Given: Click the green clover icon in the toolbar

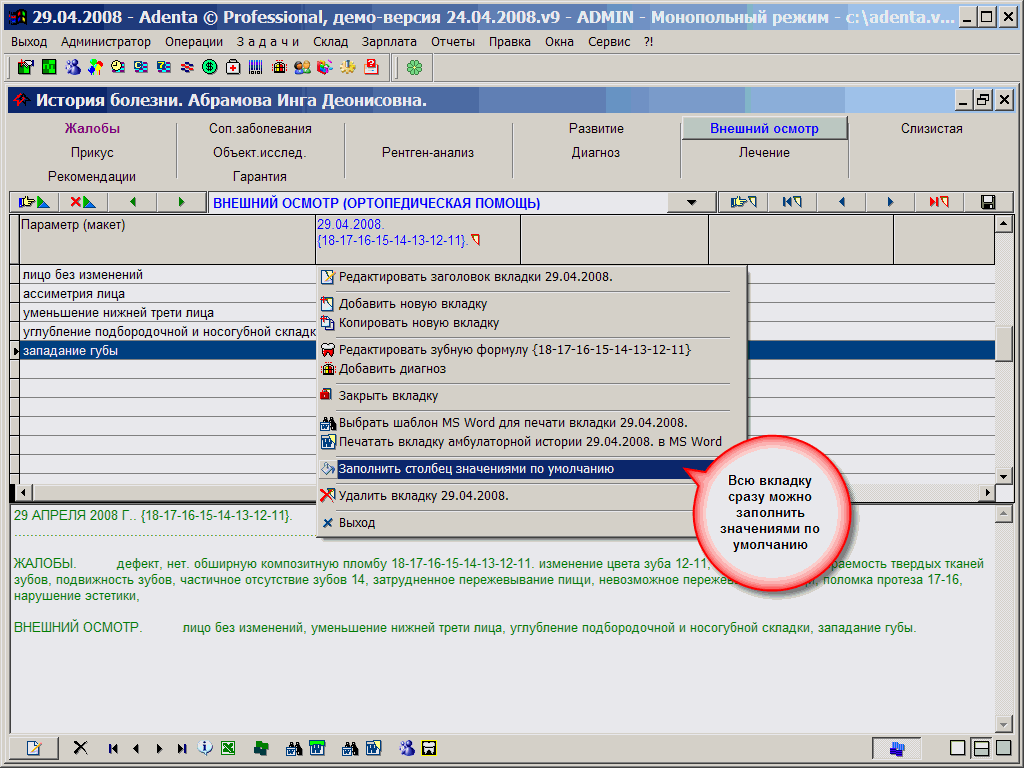Looking at the screenshot, I should pyautogui.click(x=414, y=67).
